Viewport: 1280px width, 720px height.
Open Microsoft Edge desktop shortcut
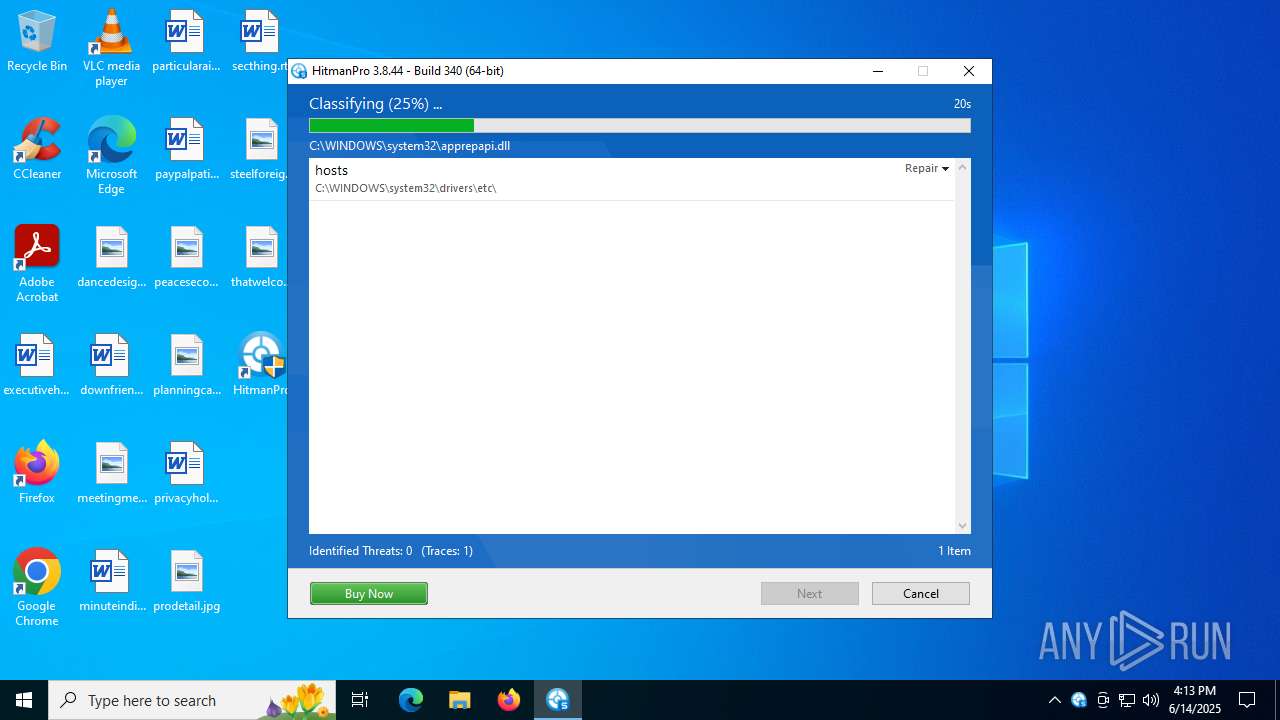pos(111,155)
